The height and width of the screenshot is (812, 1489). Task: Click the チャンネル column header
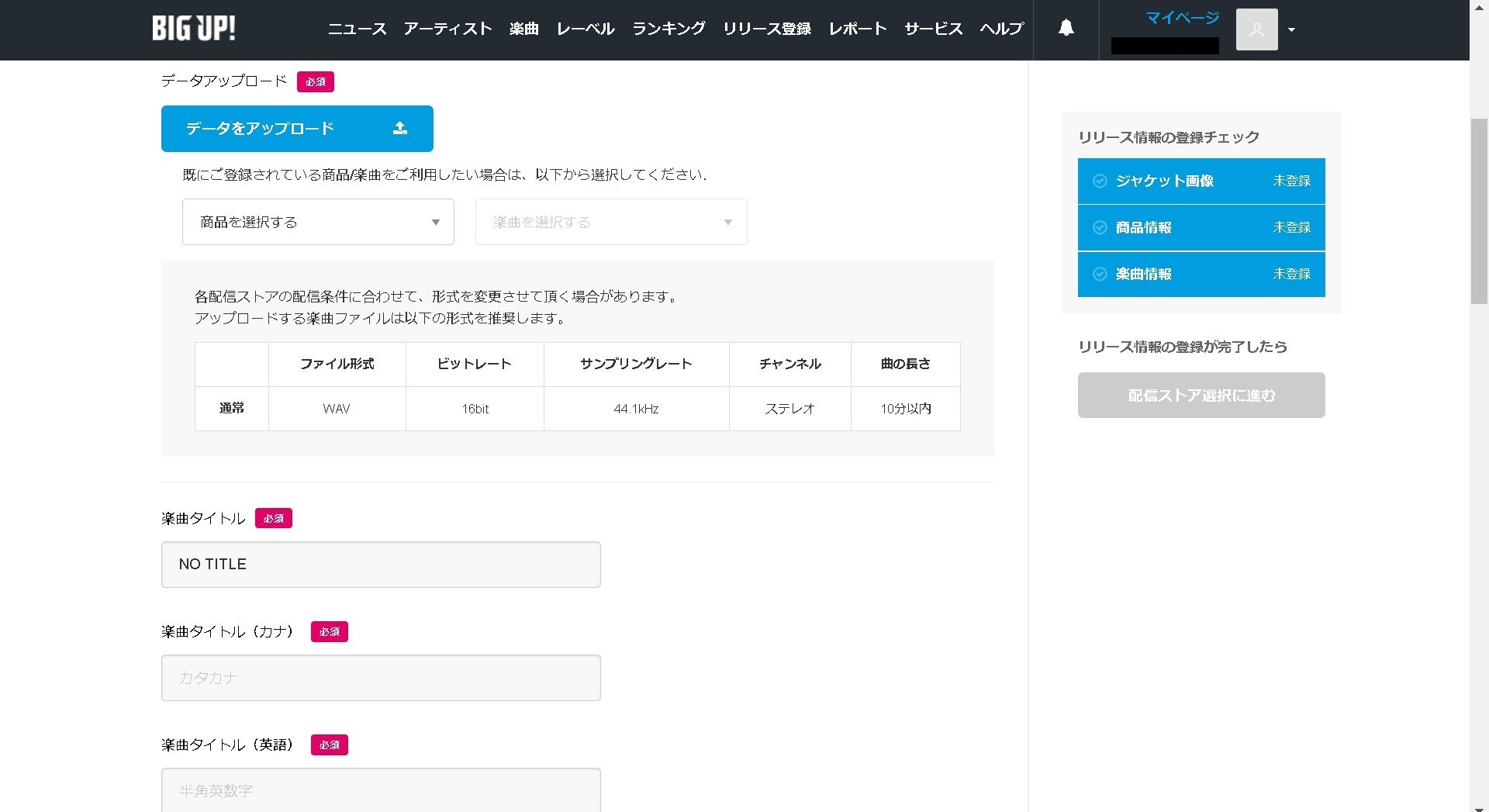coord(789,364)
